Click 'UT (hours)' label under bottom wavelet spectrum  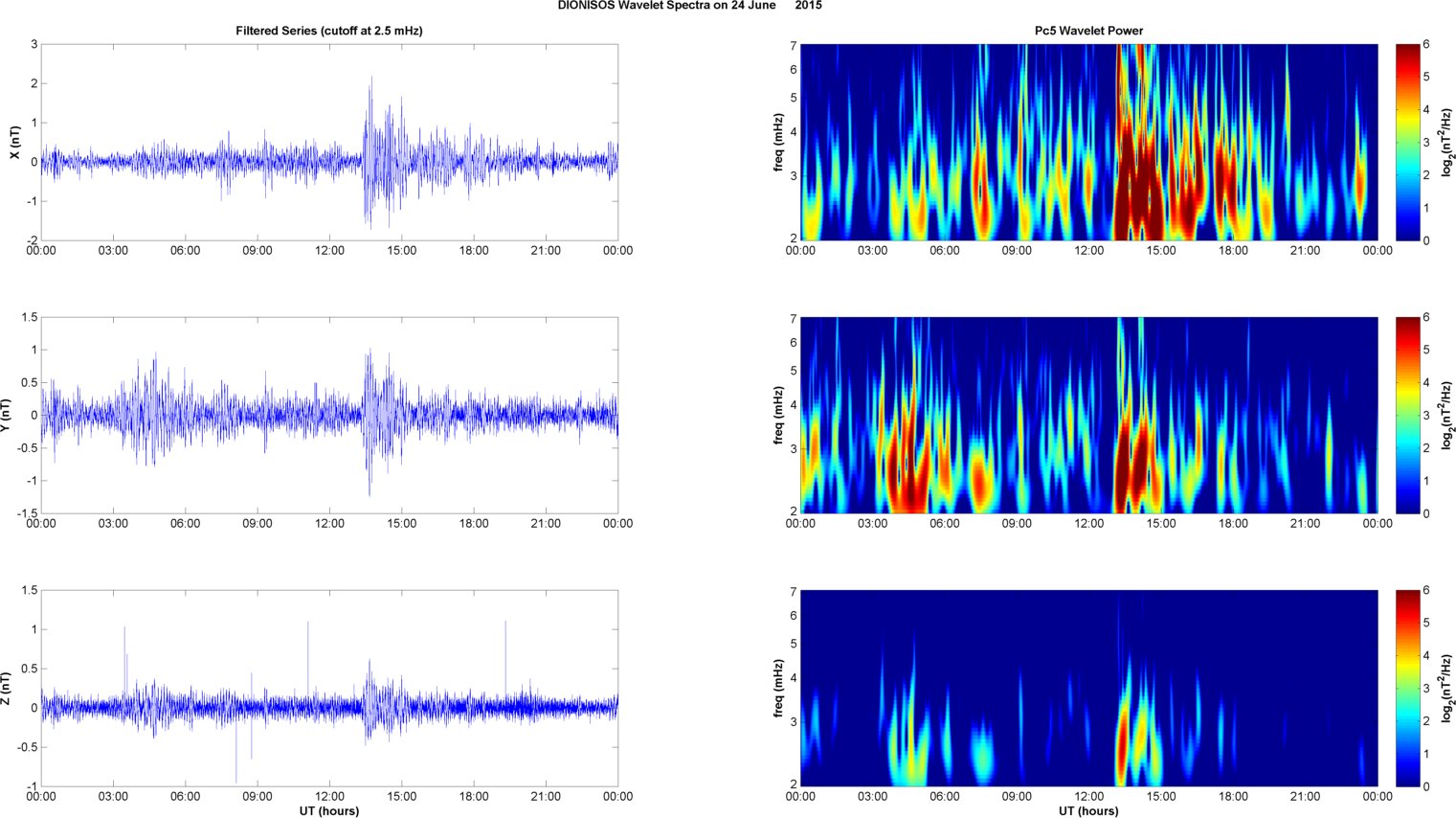[x=1088, y=811]
